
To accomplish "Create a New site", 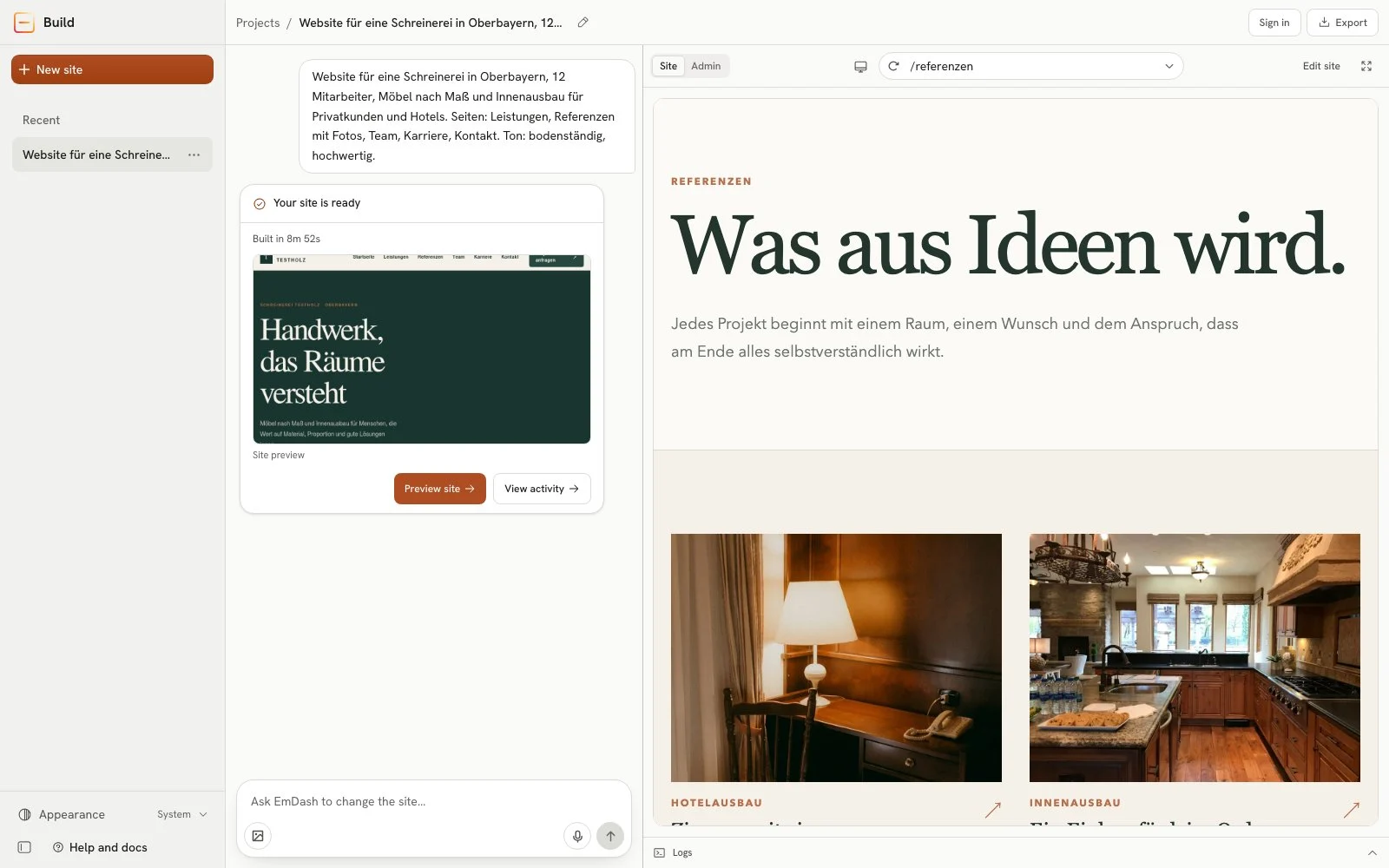I will pos(112,69).
